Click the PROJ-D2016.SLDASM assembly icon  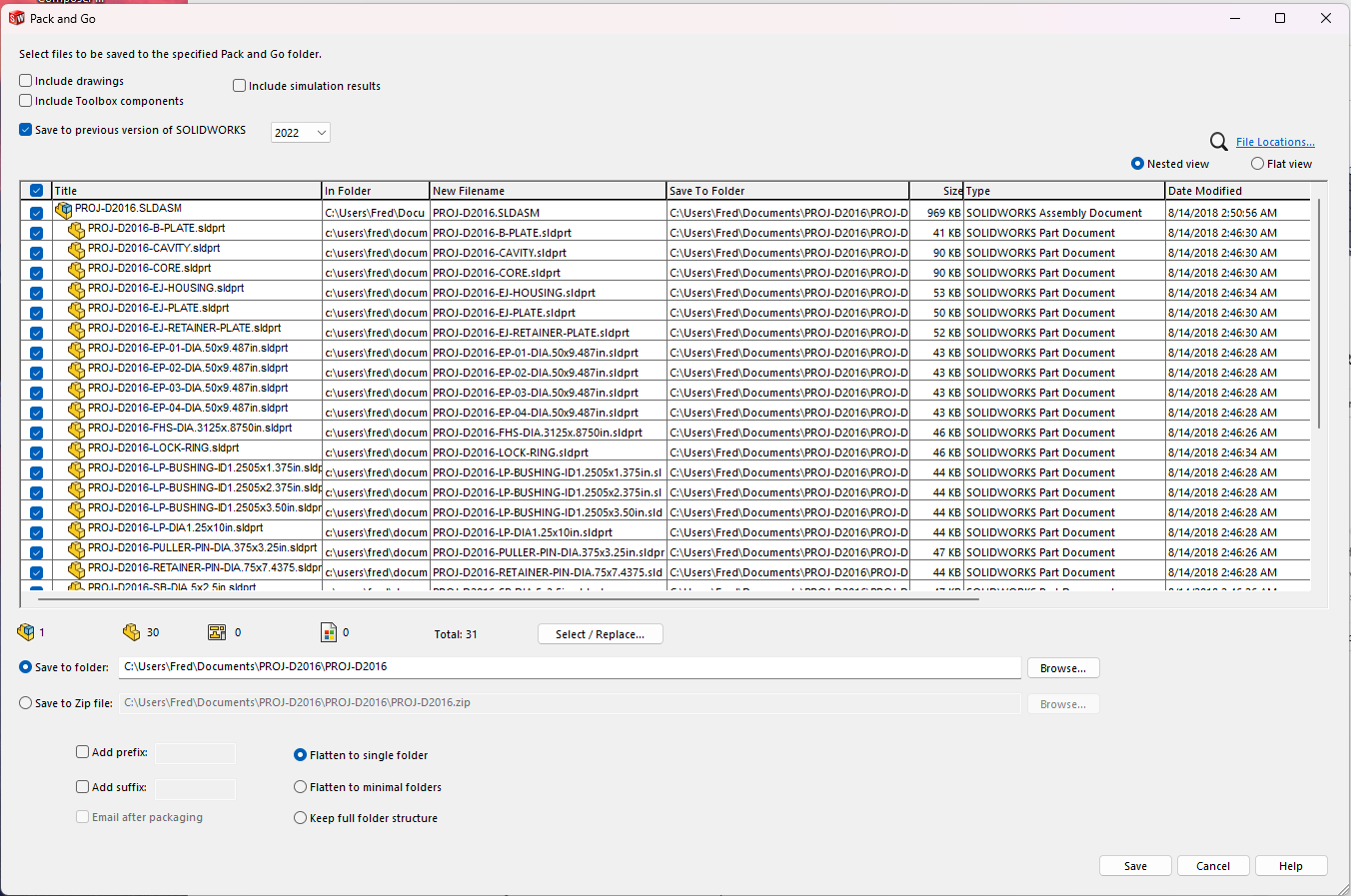[x=64, y=210]
